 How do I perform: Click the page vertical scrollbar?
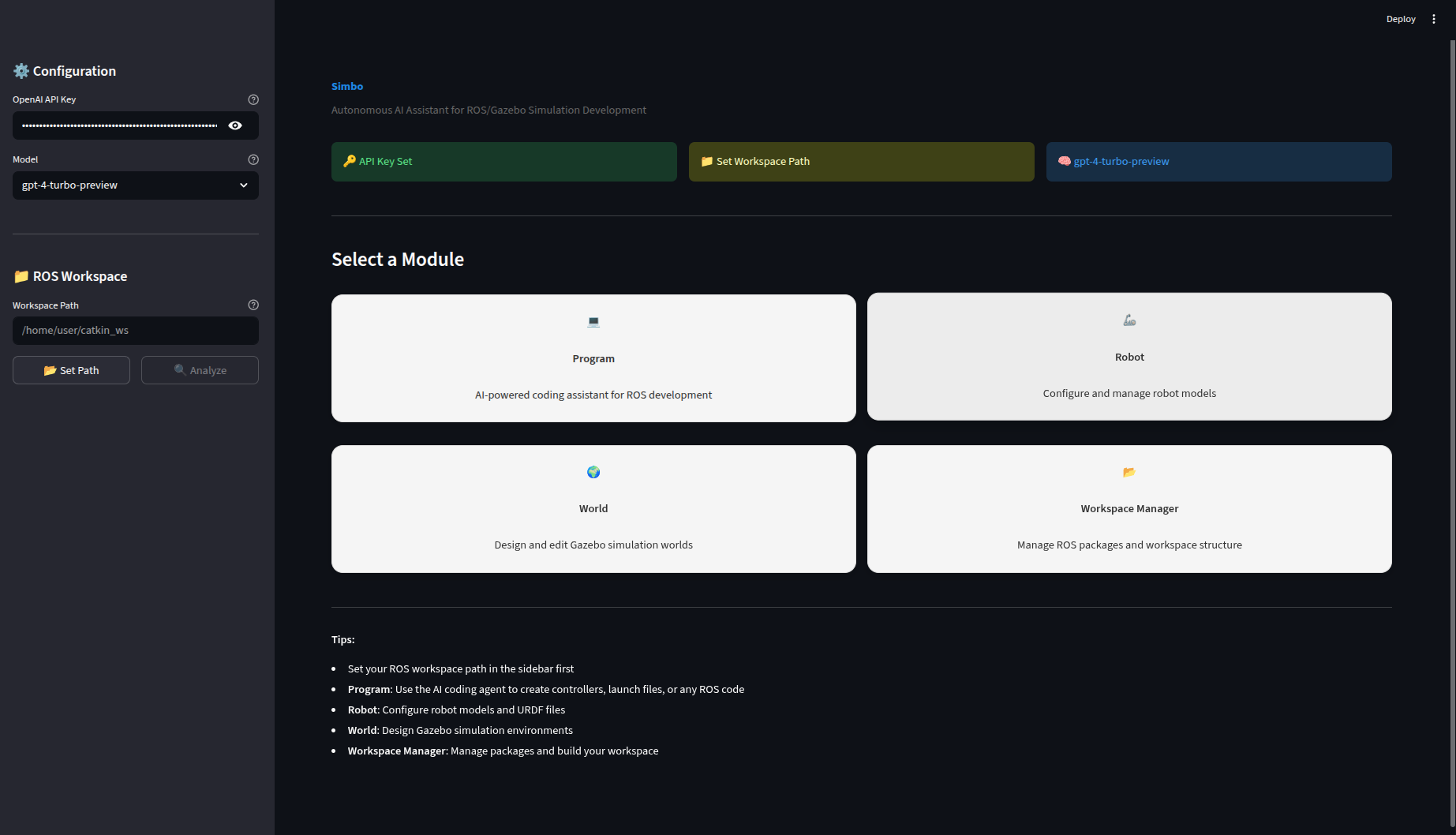(x=1452, y=434)
